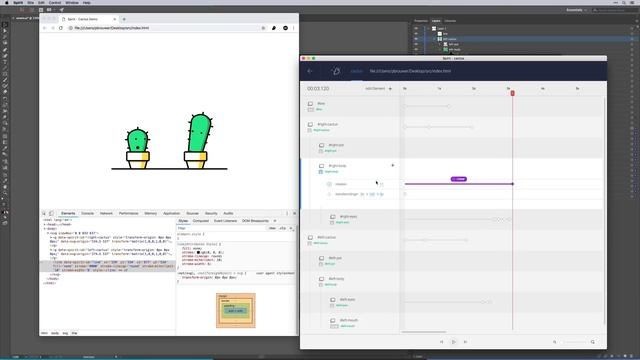
Task: Click the timeline time readout 00:03.120
Action: (318, 89)
